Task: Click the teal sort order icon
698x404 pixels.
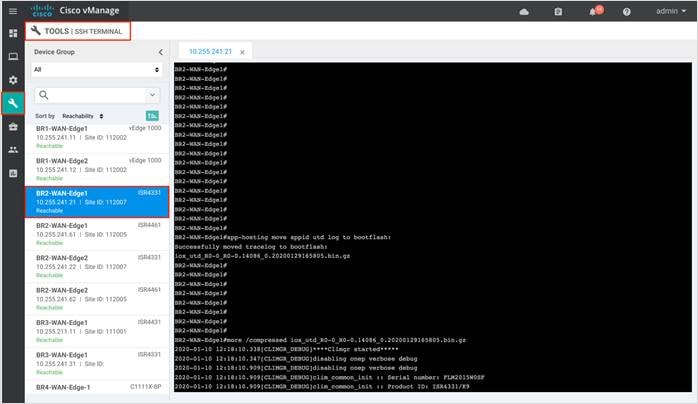Action: pyautogui.click(x=152, y=116)
